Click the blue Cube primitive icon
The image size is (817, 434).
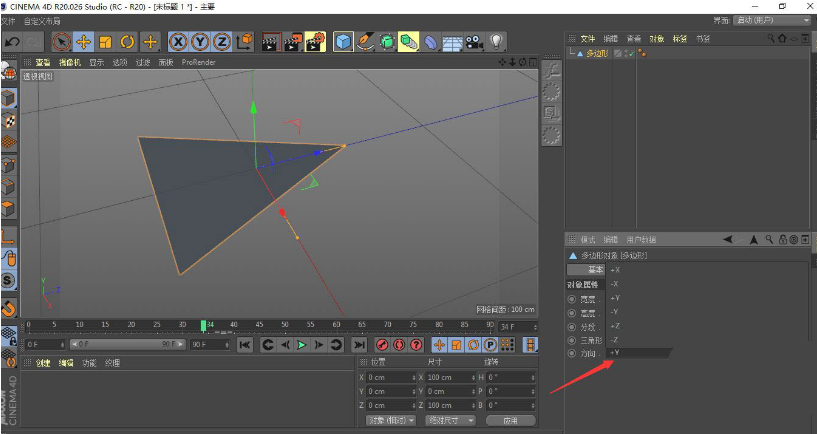click(x=343, y=41)
